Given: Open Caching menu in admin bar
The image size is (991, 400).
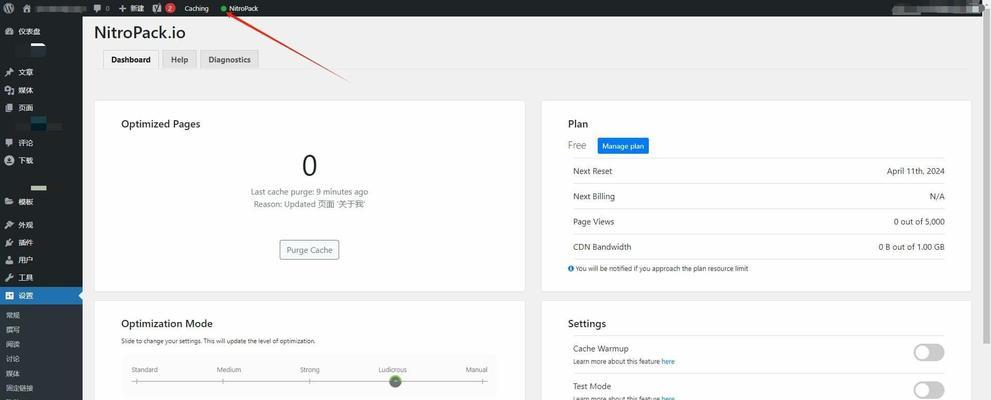Looking at the screenshot, I should 197,8.
